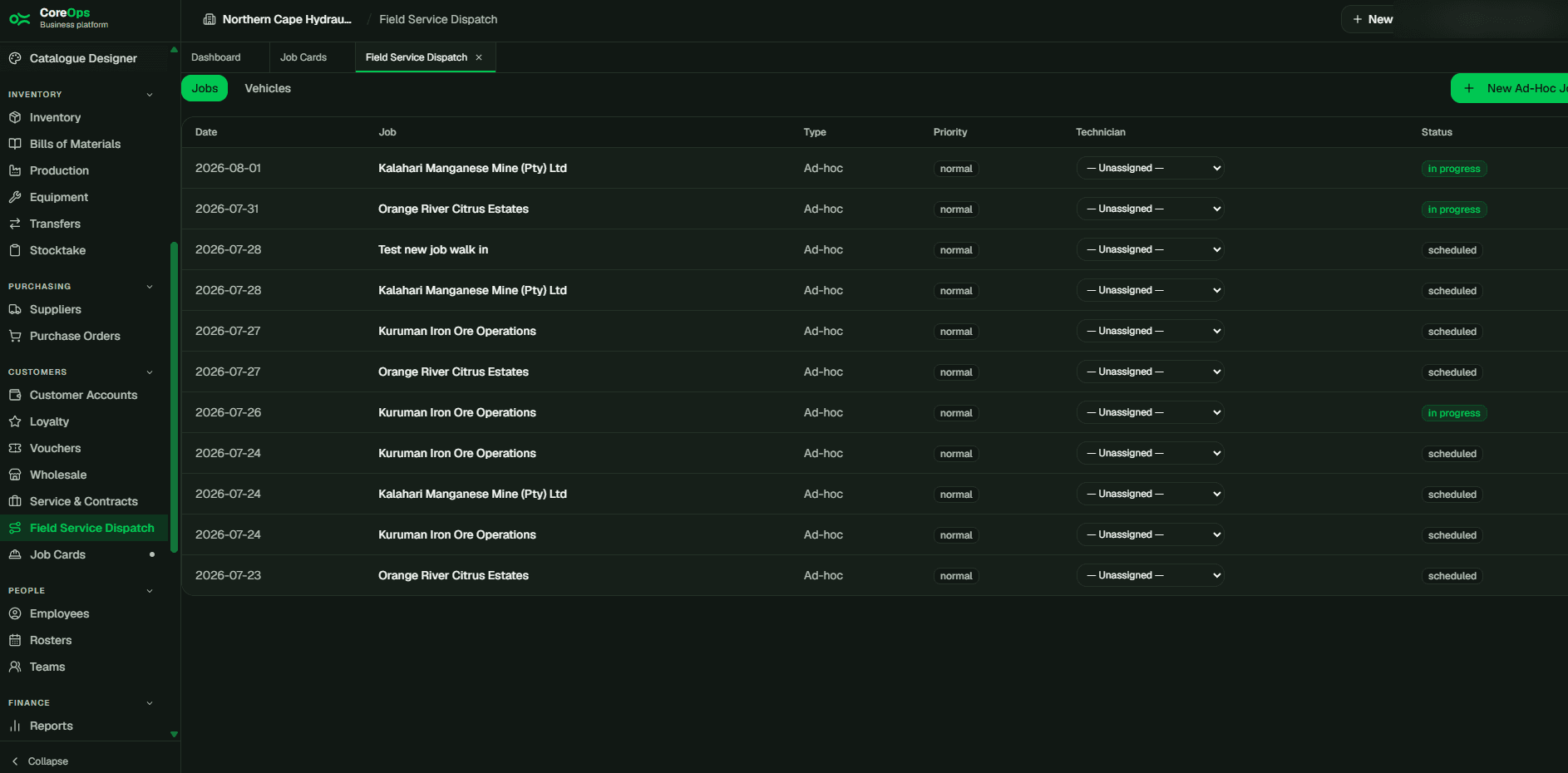Collapse the Customers sidebar section

(x=150, y=372)
